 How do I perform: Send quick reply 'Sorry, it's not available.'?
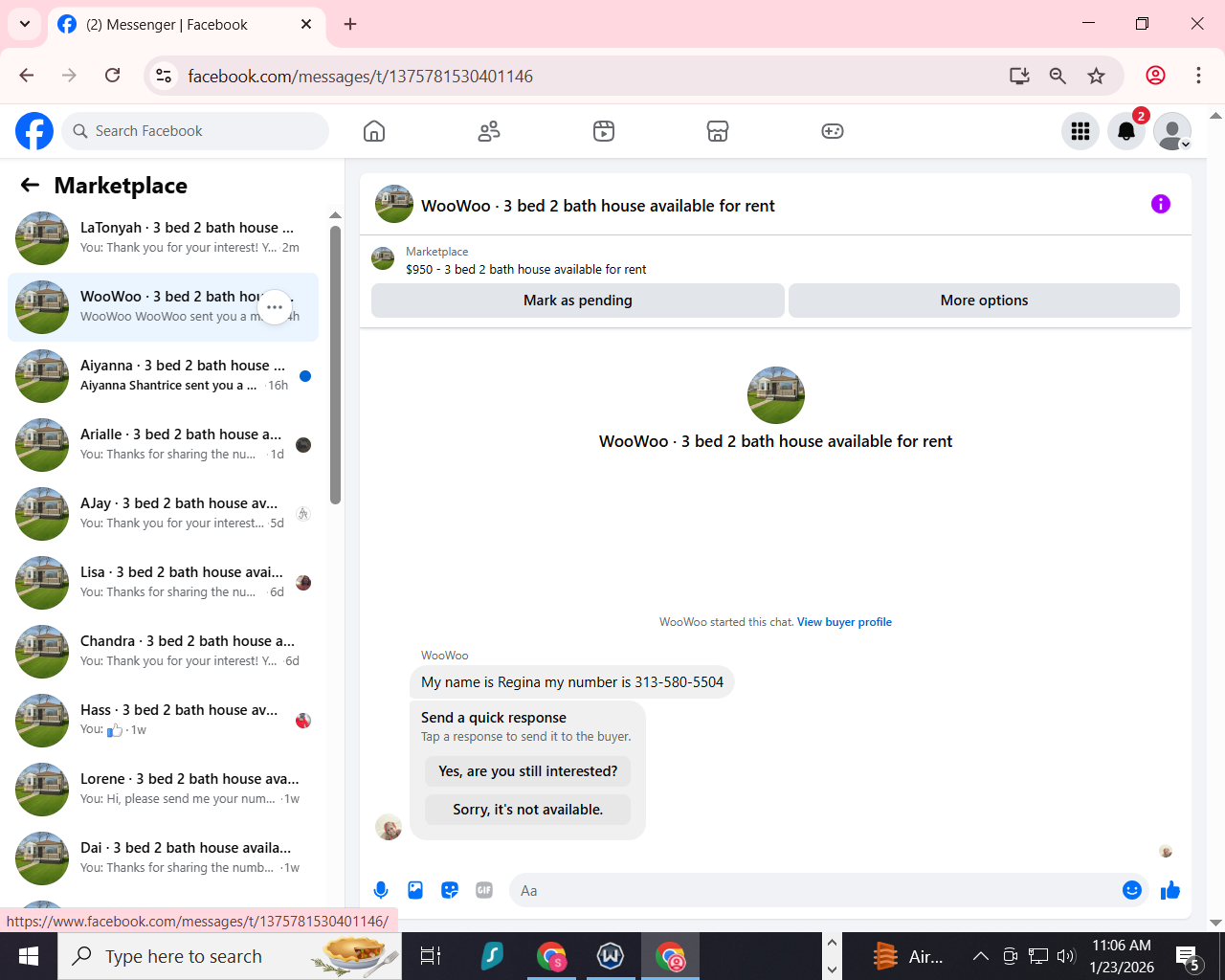[527, 810]
